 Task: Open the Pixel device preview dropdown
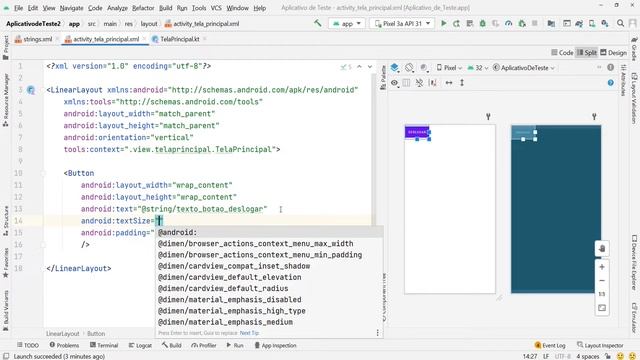[449, 68]
